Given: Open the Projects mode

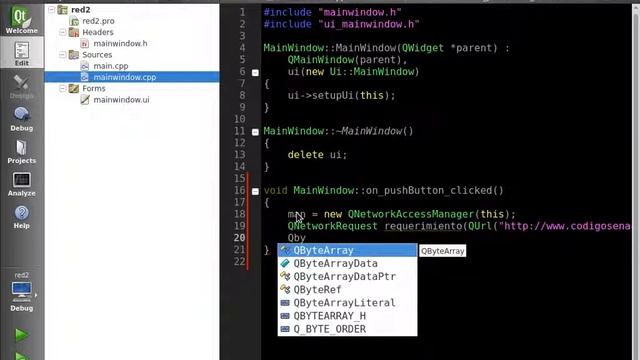Looking at the screenshot, I should click(21, 151).
